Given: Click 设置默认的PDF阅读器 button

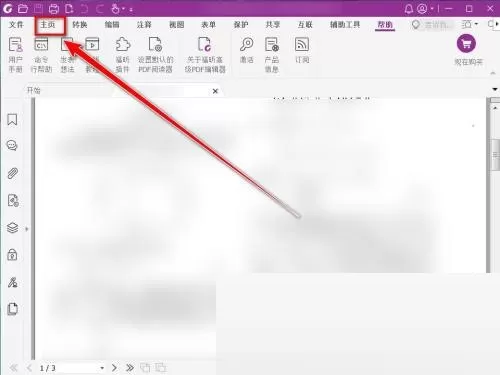Looking at the screenshot, I should tap(155, 55).
